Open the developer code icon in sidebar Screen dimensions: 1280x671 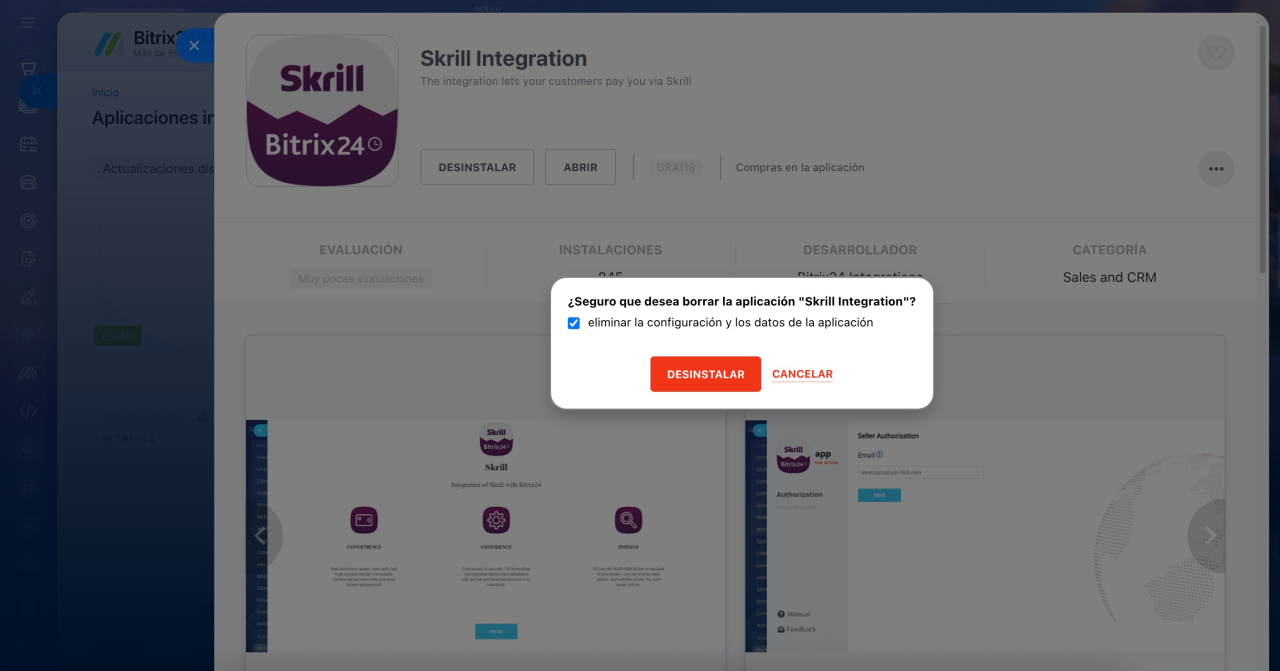[x=28, y=410]
